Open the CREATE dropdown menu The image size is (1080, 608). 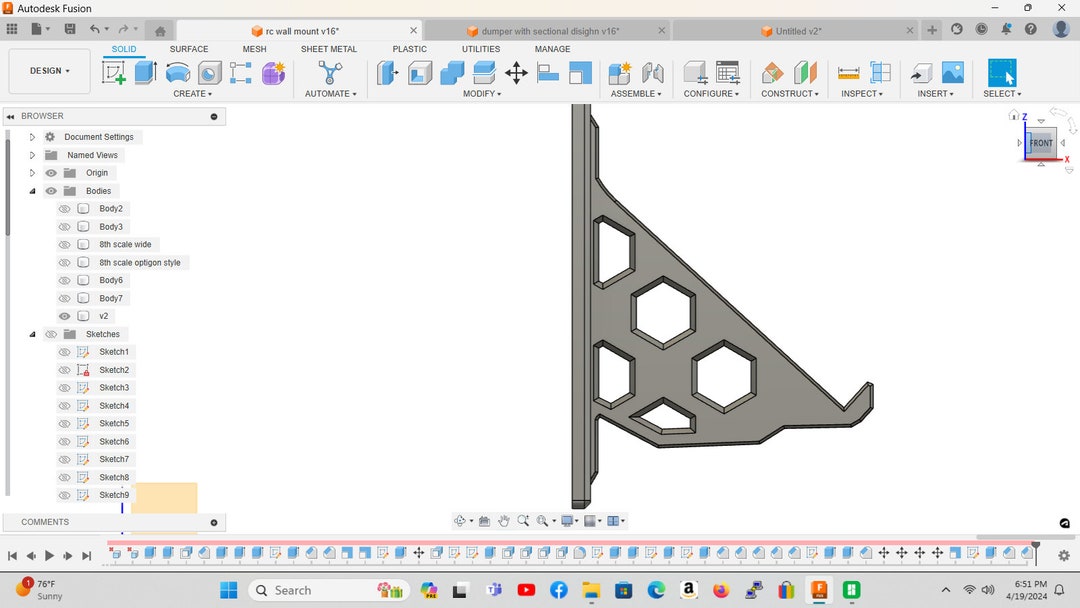193,94
